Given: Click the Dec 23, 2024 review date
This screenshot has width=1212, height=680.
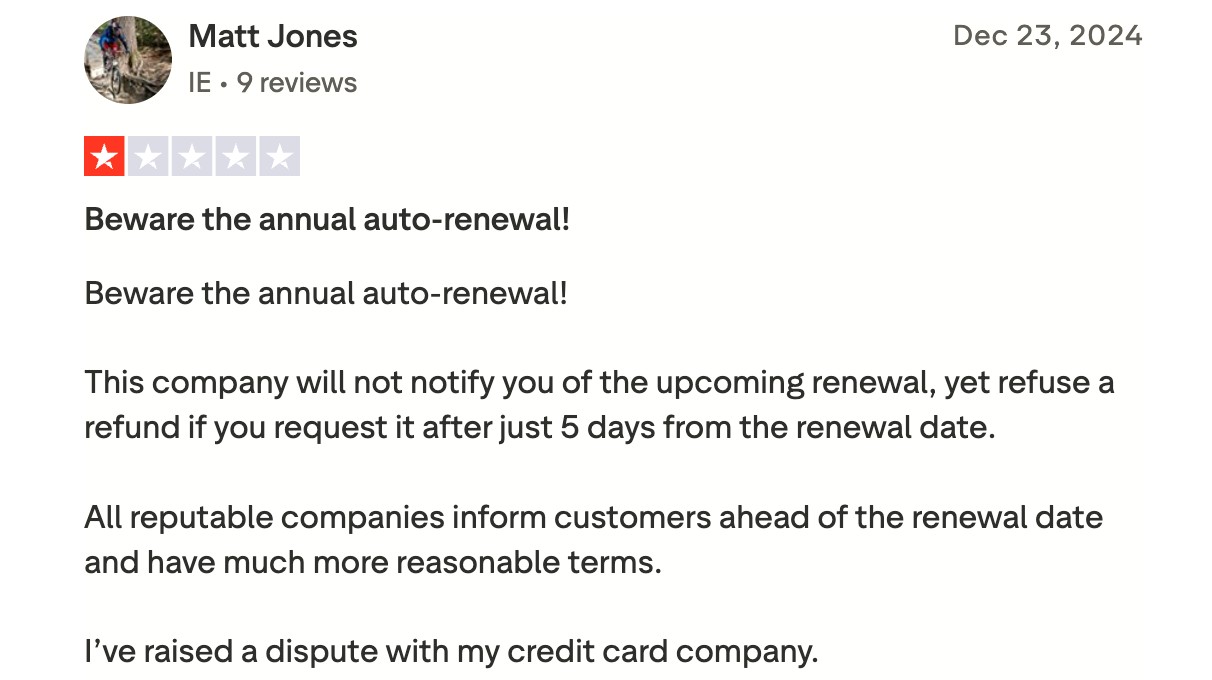Looking at the screenshot, I should pyautogui.click(x=1048, y=36).
